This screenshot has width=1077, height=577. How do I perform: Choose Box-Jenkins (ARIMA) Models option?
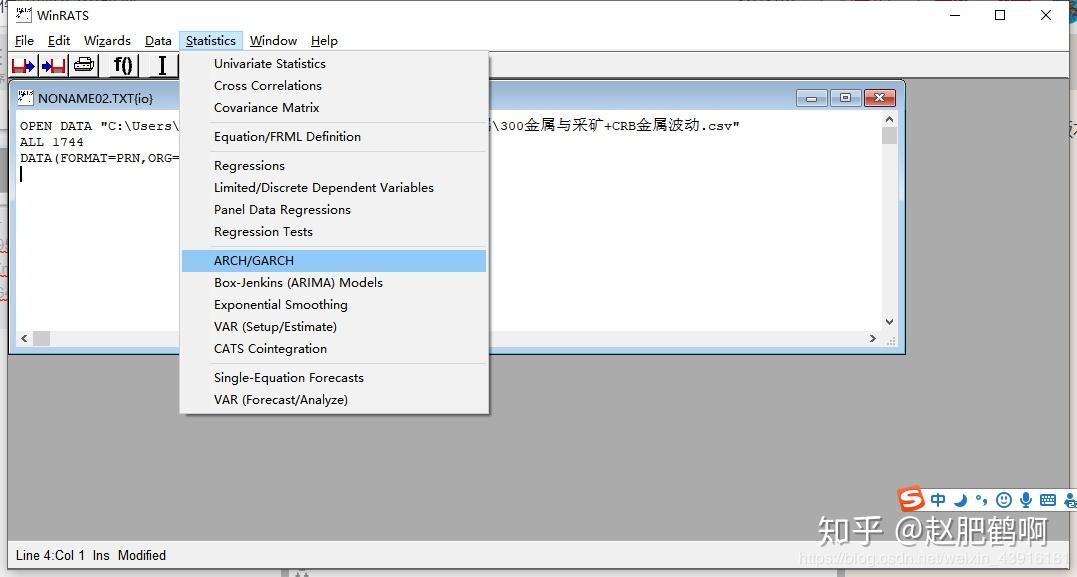[x=297, y=282]
